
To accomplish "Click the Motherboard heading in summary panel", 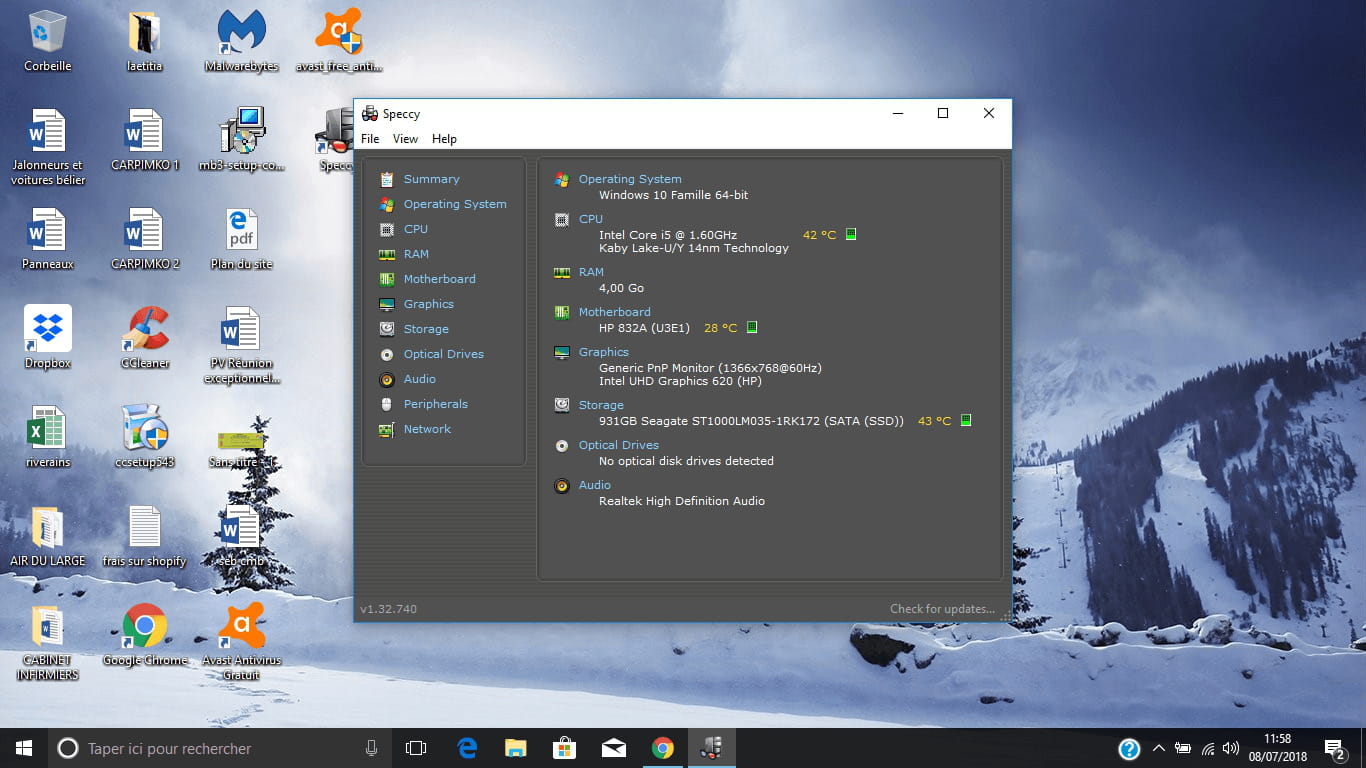I will pyautogui.click(x=614, y=312).
